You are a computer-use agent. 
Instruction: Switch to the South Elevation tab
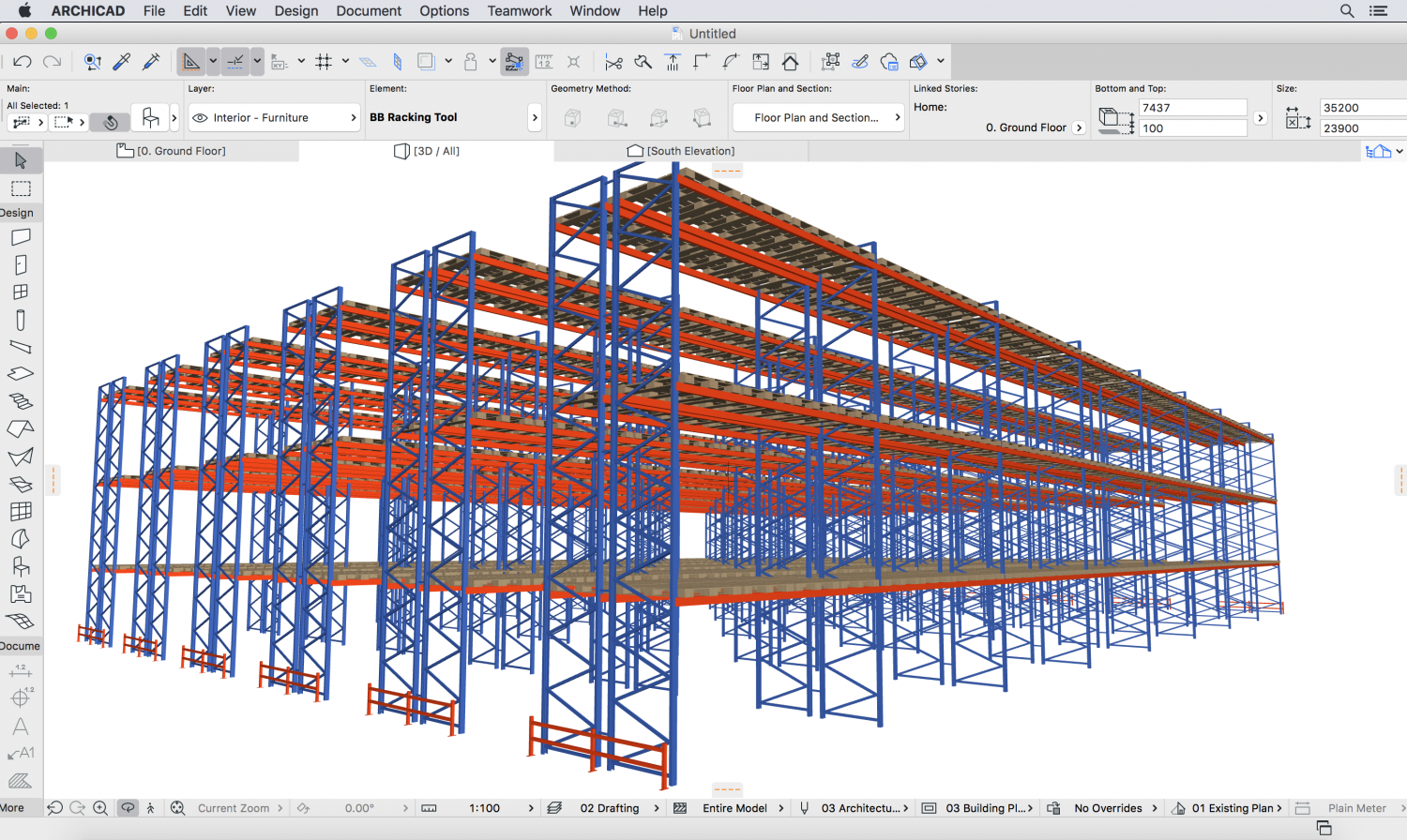[682, 151]
